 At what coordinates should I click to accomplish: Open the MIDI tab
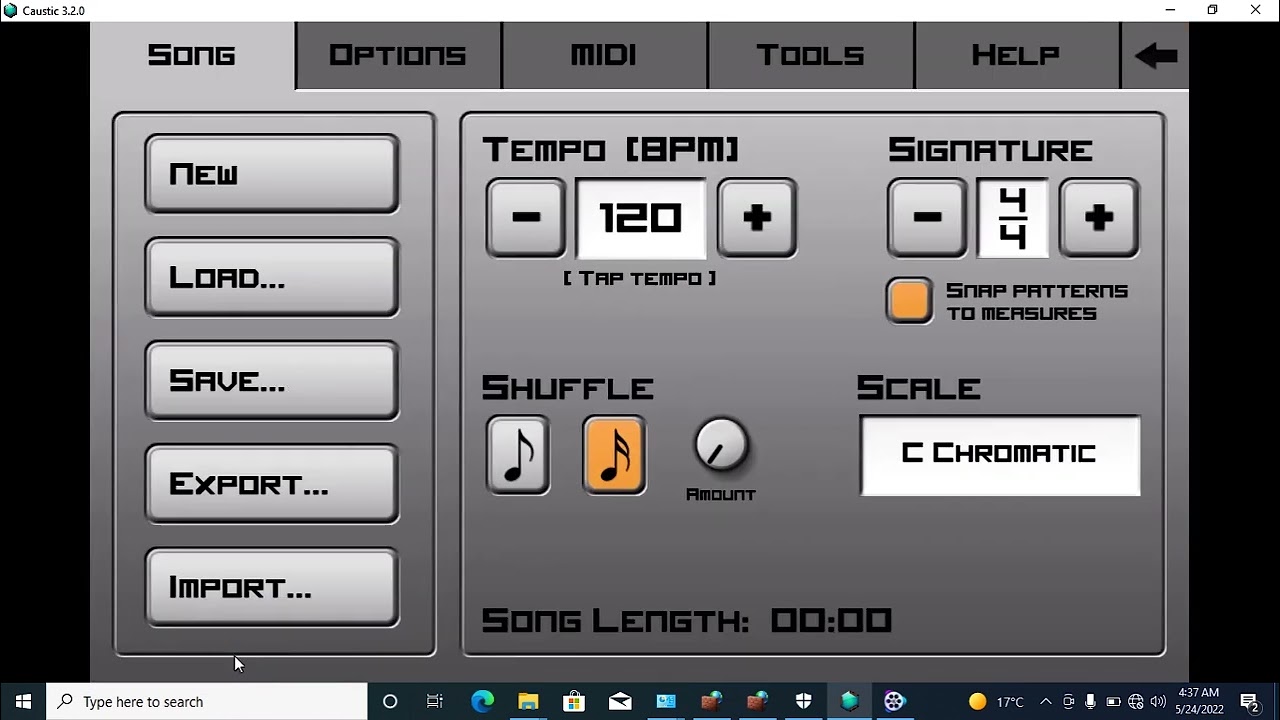tap(604, 55)
